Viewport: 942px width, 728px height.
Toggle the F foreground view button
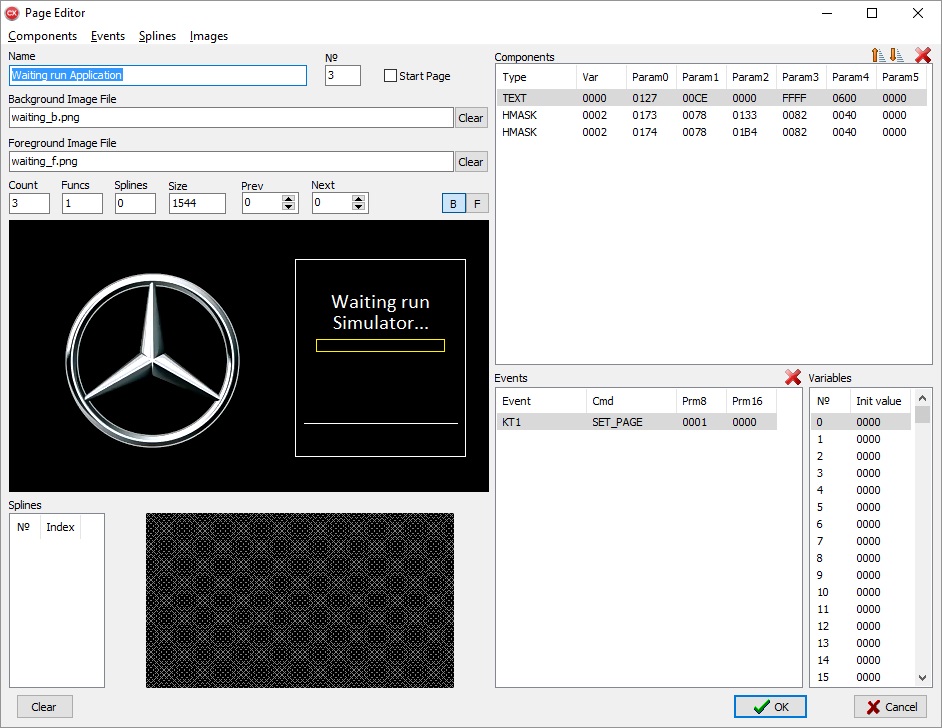[x=477, y=203]
